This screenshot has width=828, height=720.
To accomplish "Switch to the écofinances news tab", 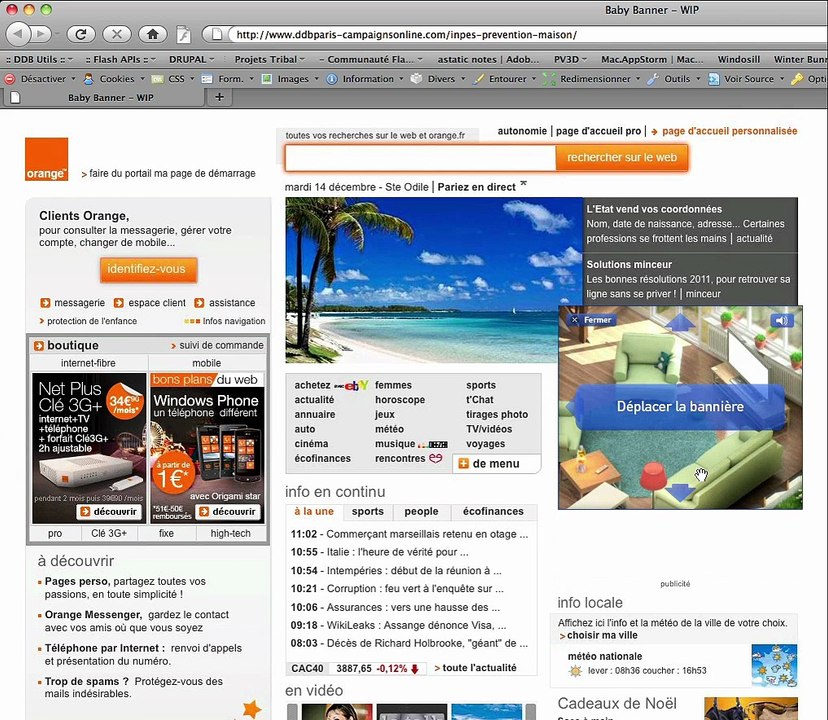I will pos(493,511).
